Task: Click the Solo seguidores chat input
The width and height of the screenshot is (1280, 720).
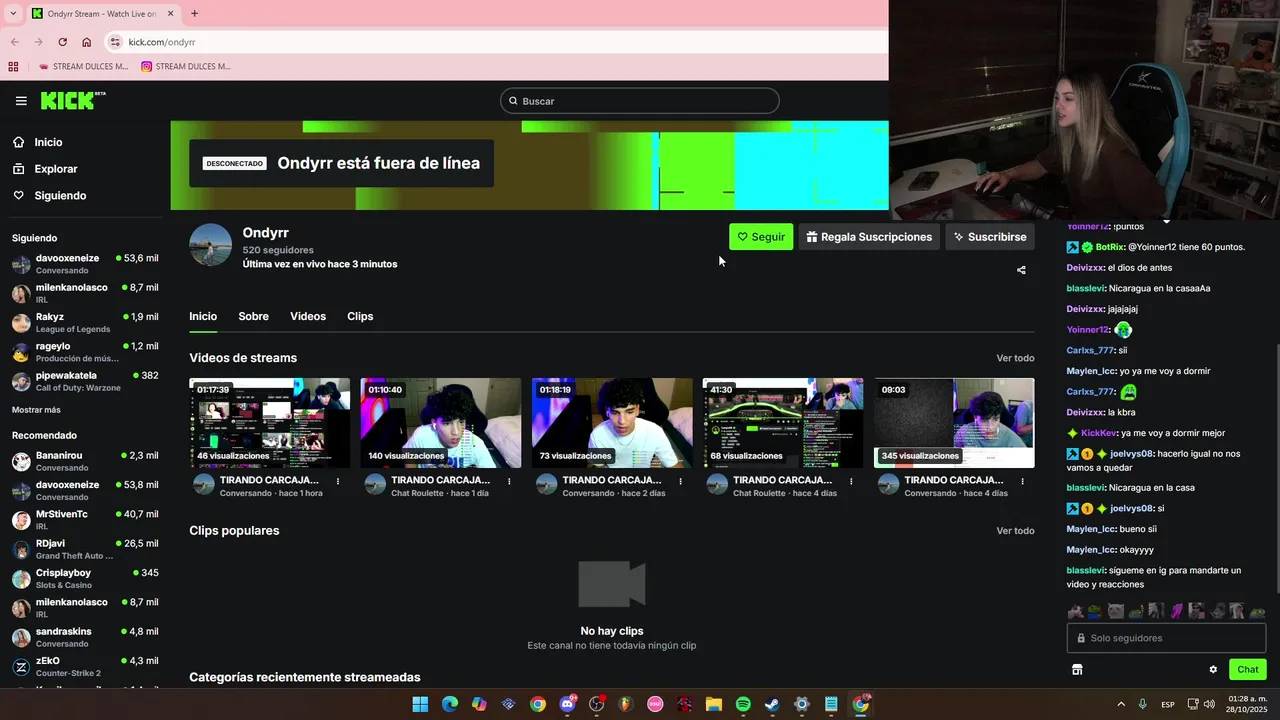Action: tap(1166, 638)
